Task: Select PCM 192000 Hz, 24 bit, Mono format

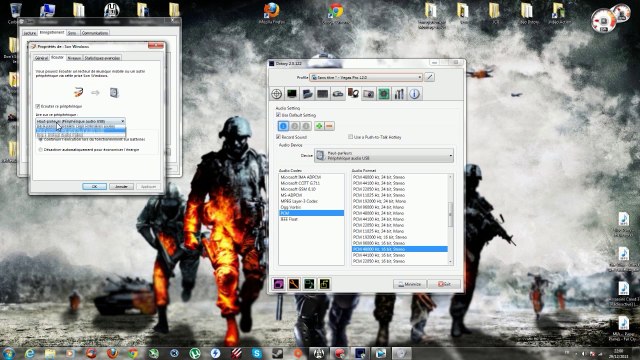Action: tap(400, 201)
